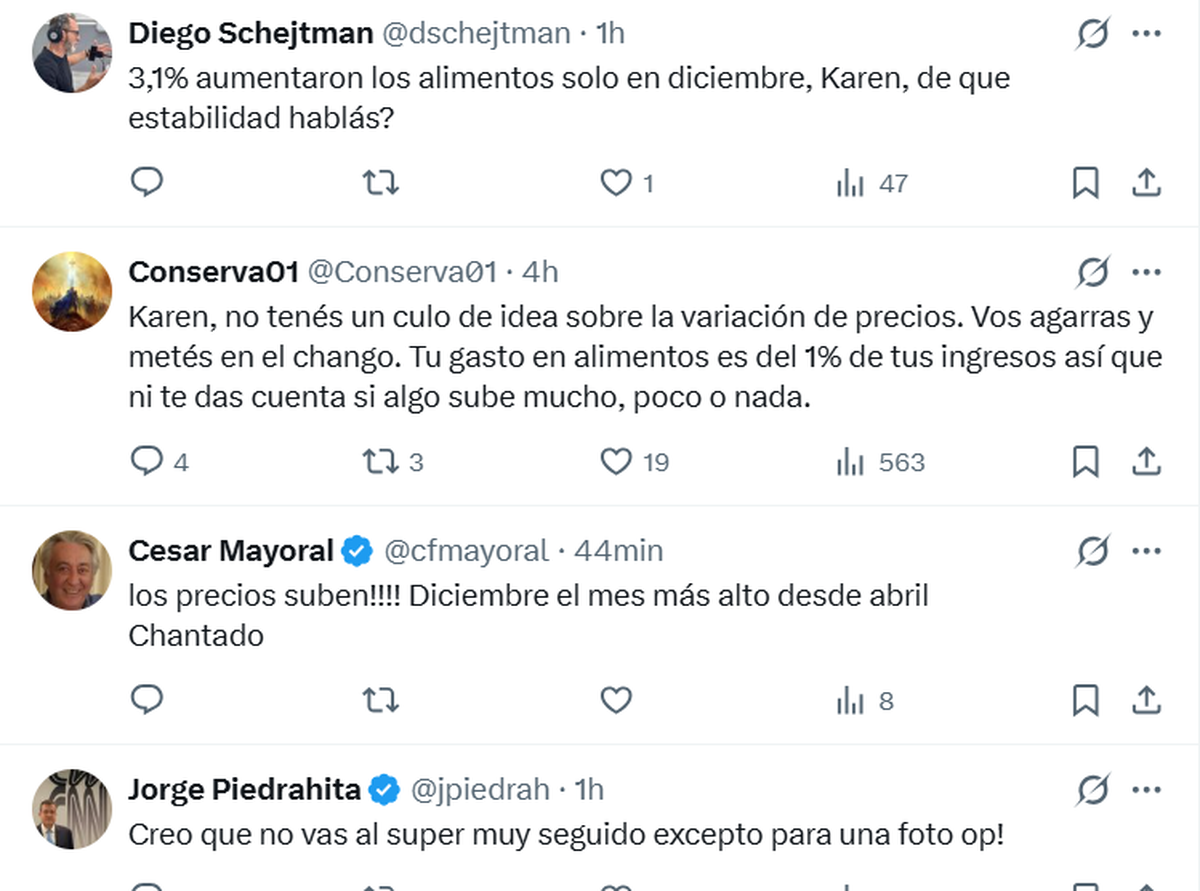Retweet Conserva01's post with 3 reposts
The image size is (1200, 891).
click(380, 461)
